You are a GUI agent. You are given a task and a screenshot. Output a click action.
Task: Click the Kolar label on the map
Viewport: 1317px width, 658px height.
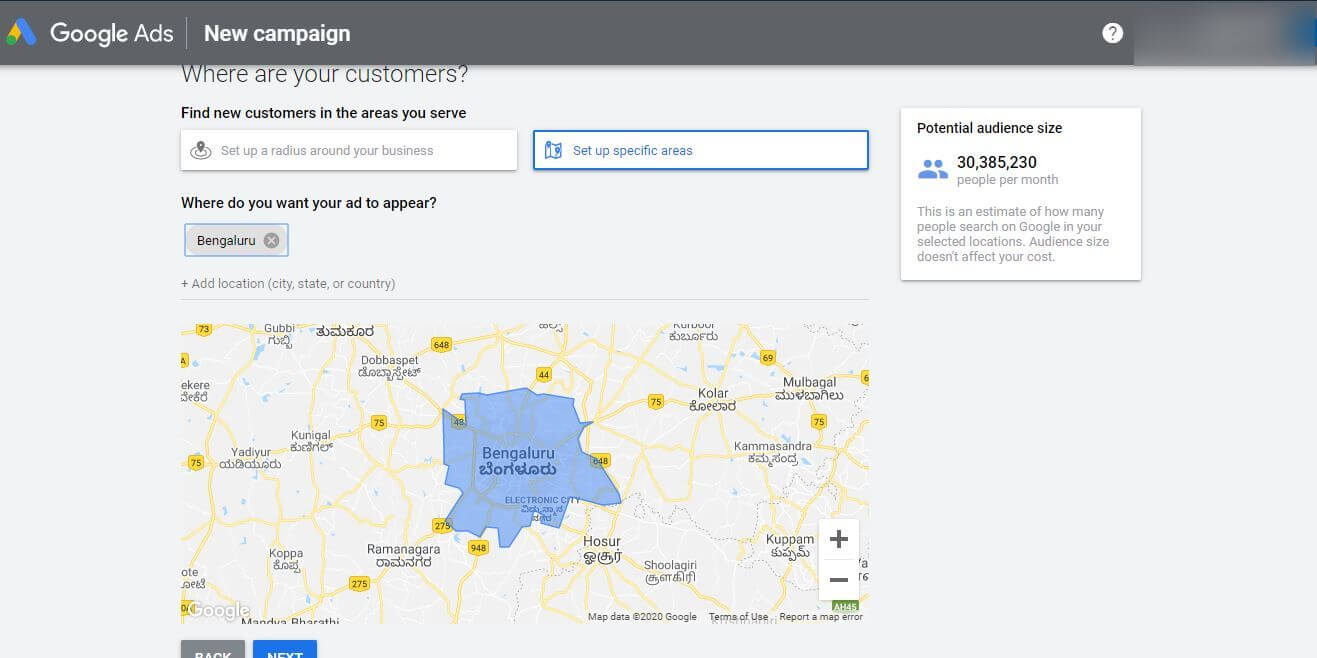(713, 400)
